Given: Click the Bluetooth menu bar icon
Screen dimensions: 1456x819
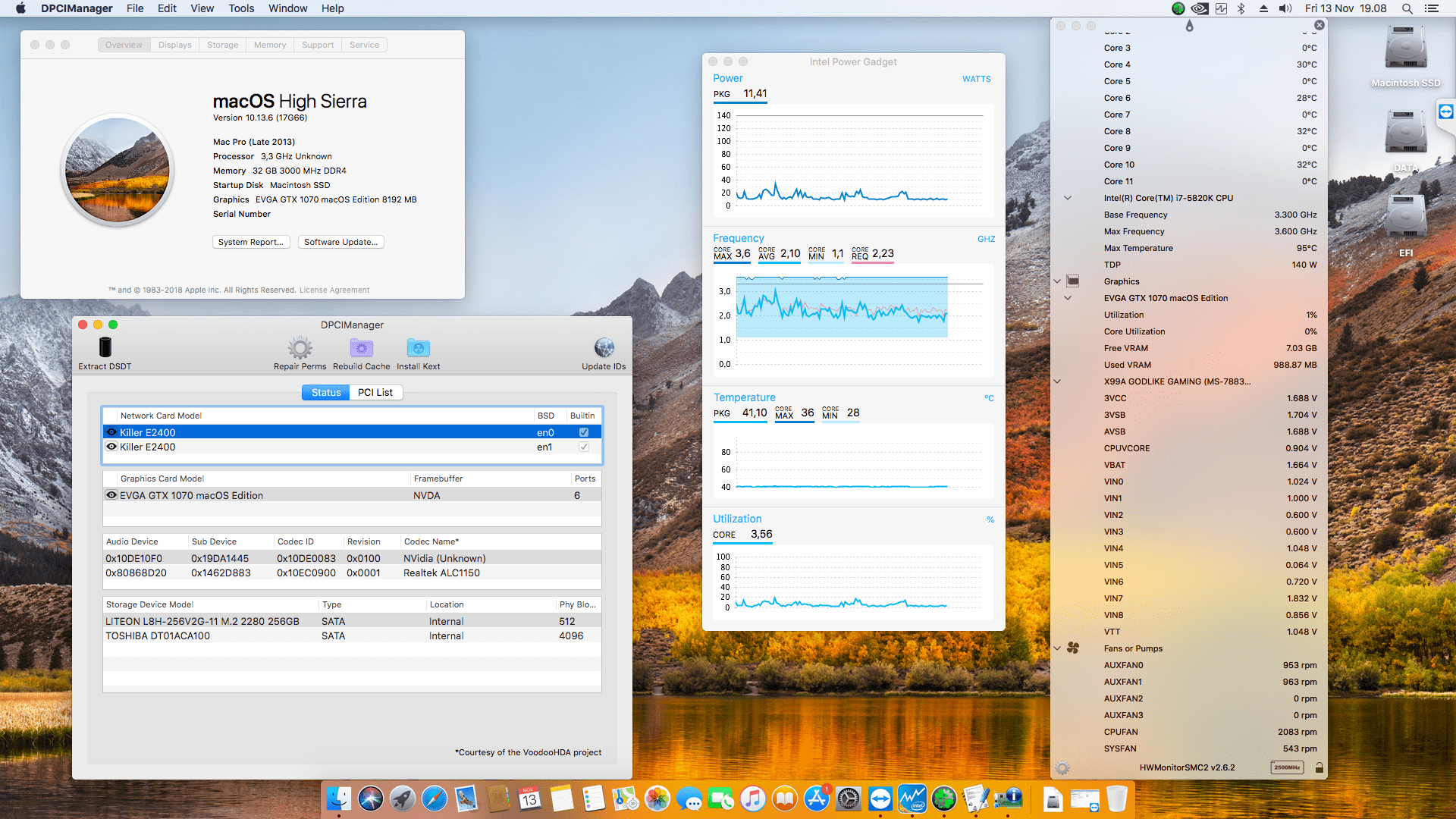Looking at the screenshot, I should [1241, 8].
